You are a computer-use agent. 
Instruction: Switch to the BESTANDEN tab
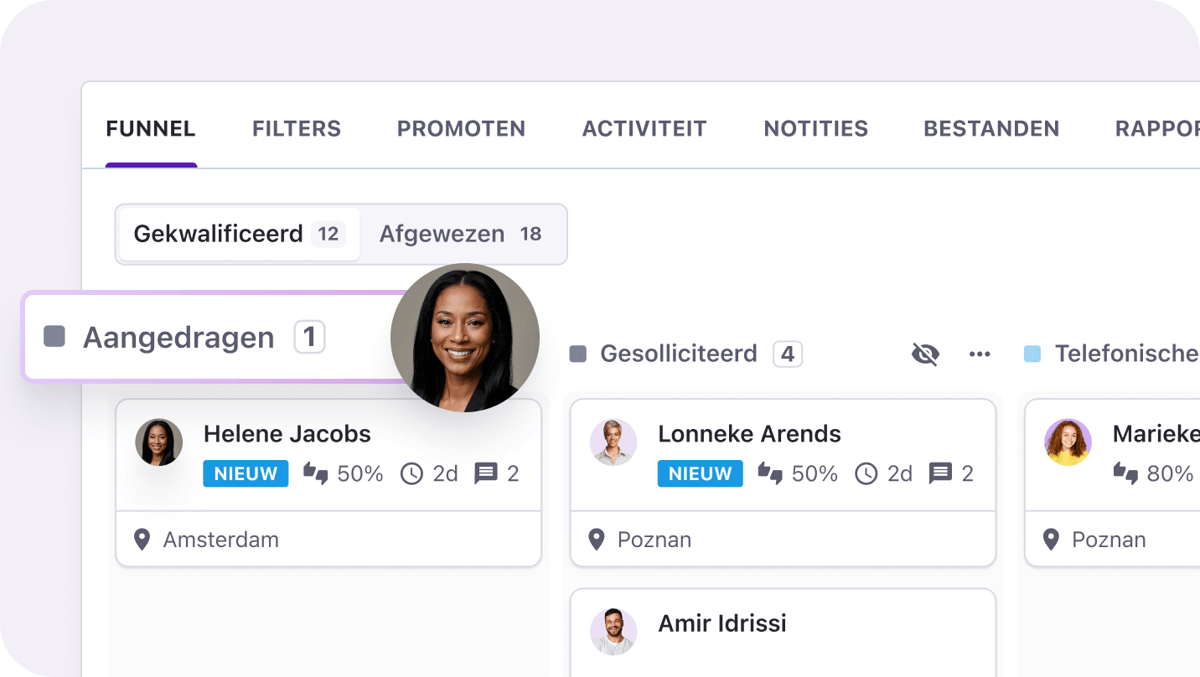point(991,128)
